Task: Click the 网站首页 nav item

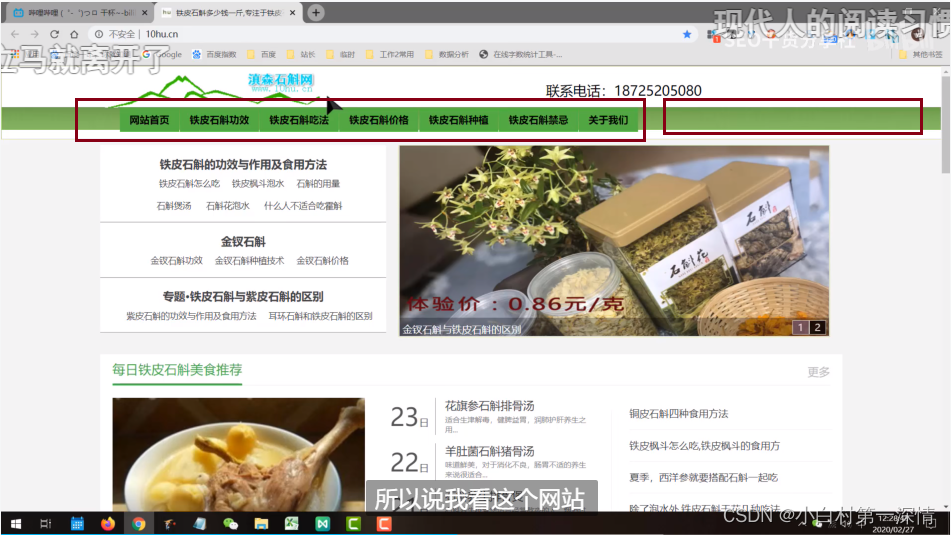Action: (x=149, y=120)
